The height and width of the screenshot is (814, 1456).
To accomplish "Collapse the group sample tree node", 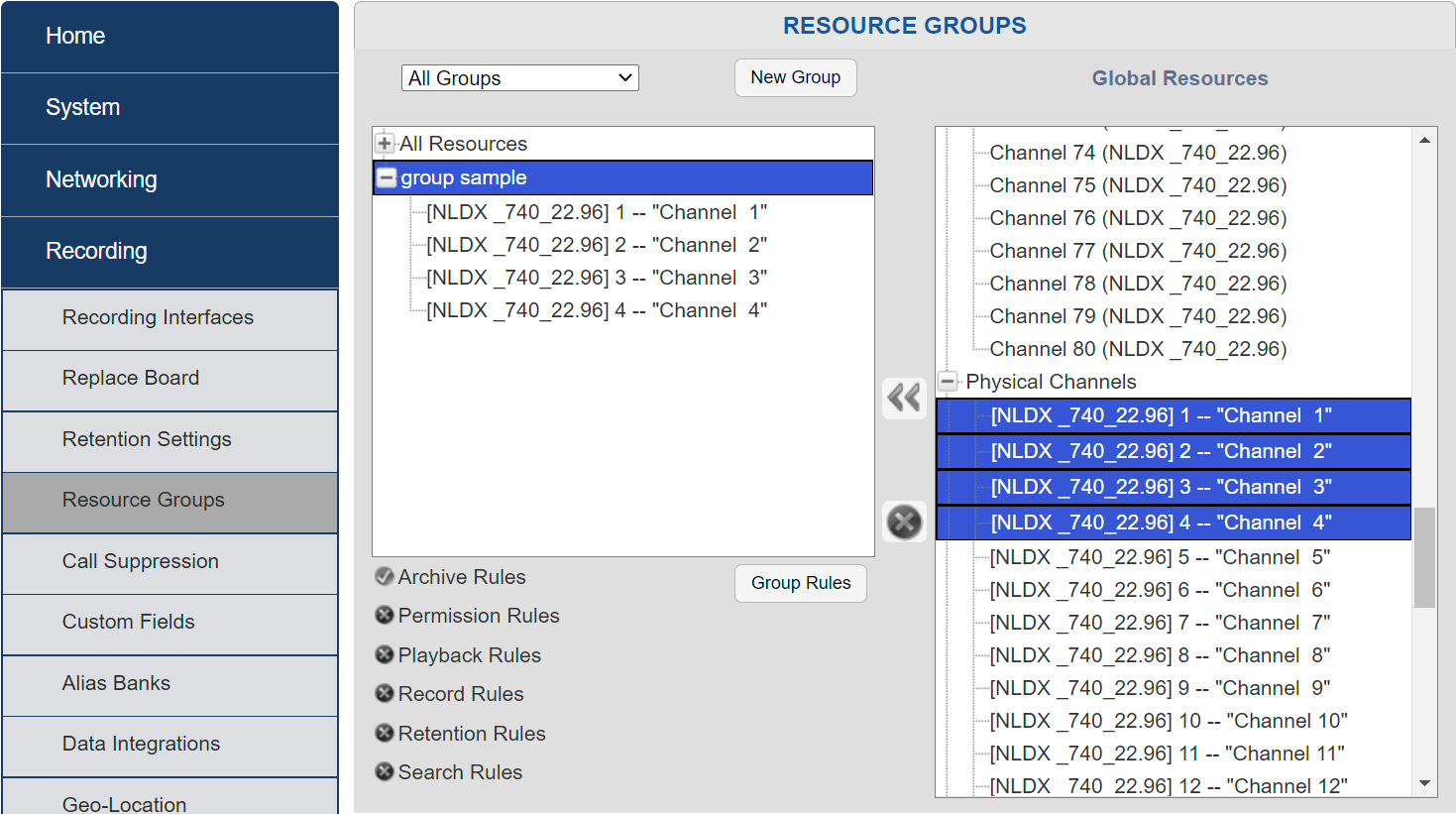I will (387, 178).
